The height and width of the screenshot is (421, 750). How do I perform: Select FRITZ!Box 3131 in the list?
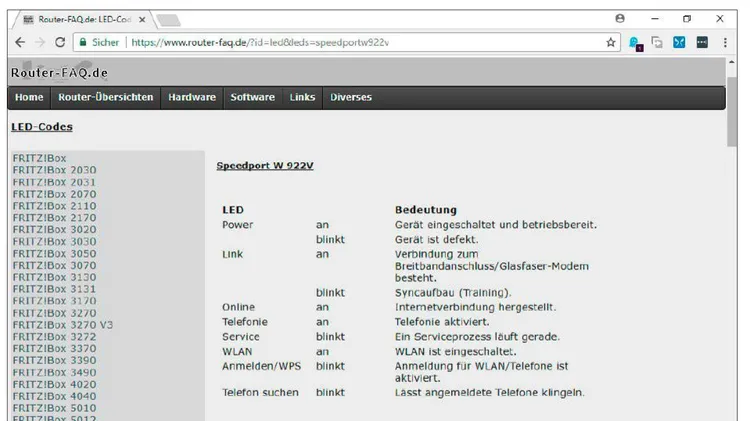click(55, 289)
